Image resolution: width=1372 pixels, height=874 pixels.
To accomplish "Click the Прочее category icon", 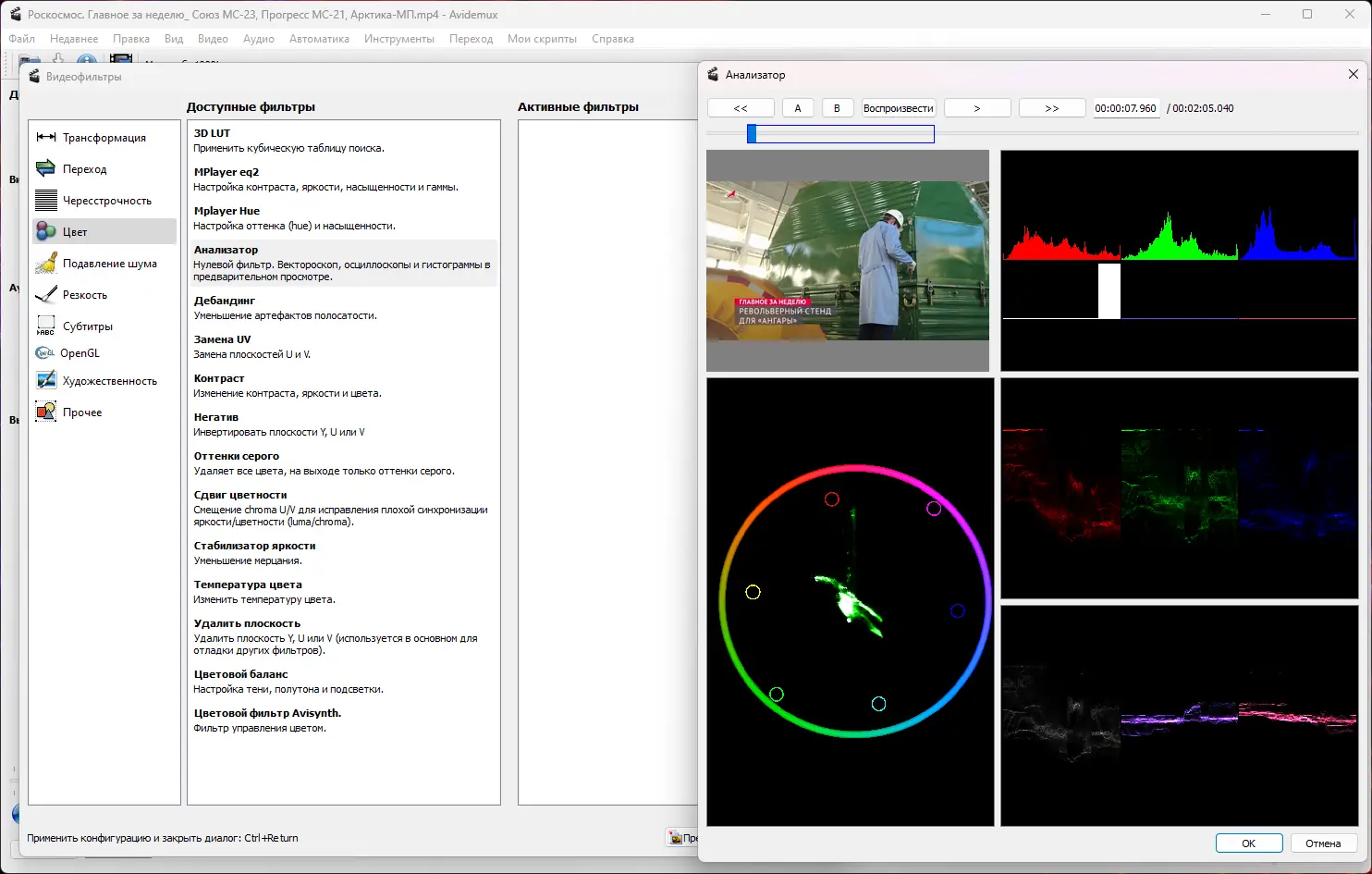I will click(46, 412).
